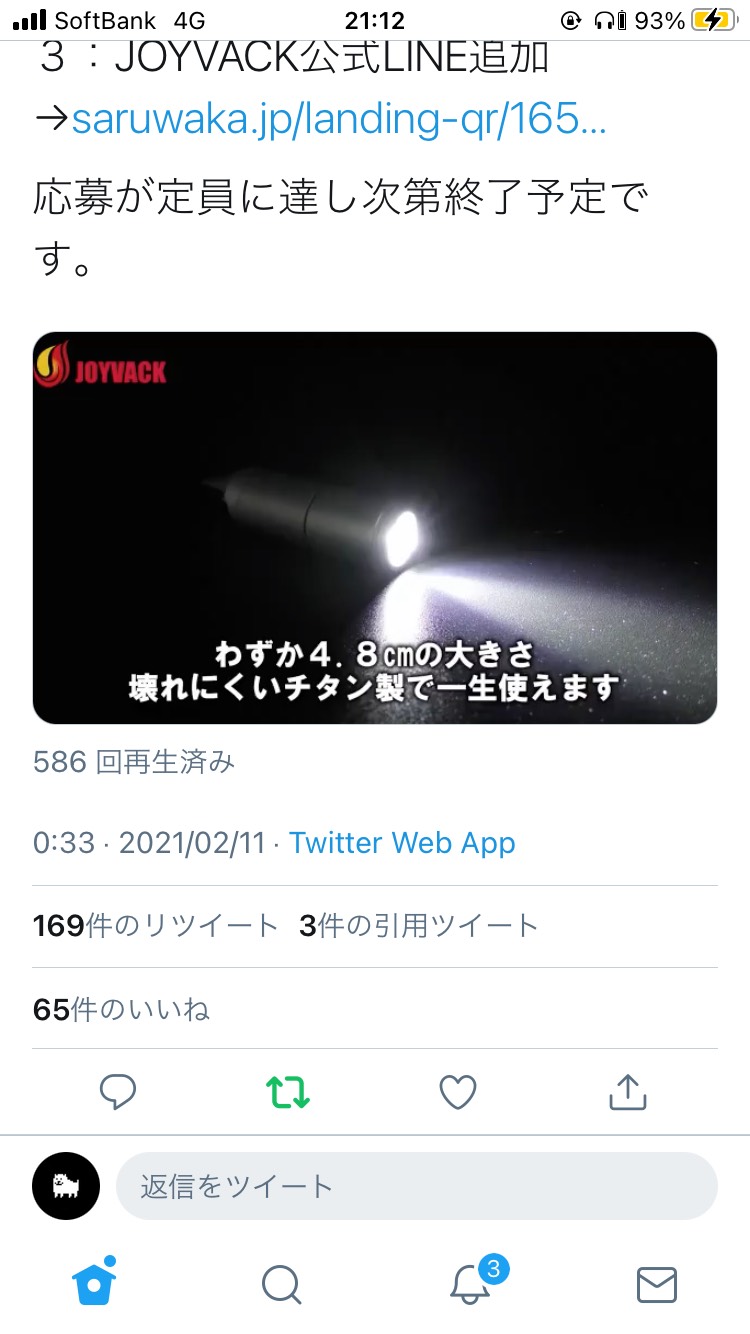Tap the profile avatar beside reply field
The height and width of the screenshot is (1334, 750).
[66, 1186]
